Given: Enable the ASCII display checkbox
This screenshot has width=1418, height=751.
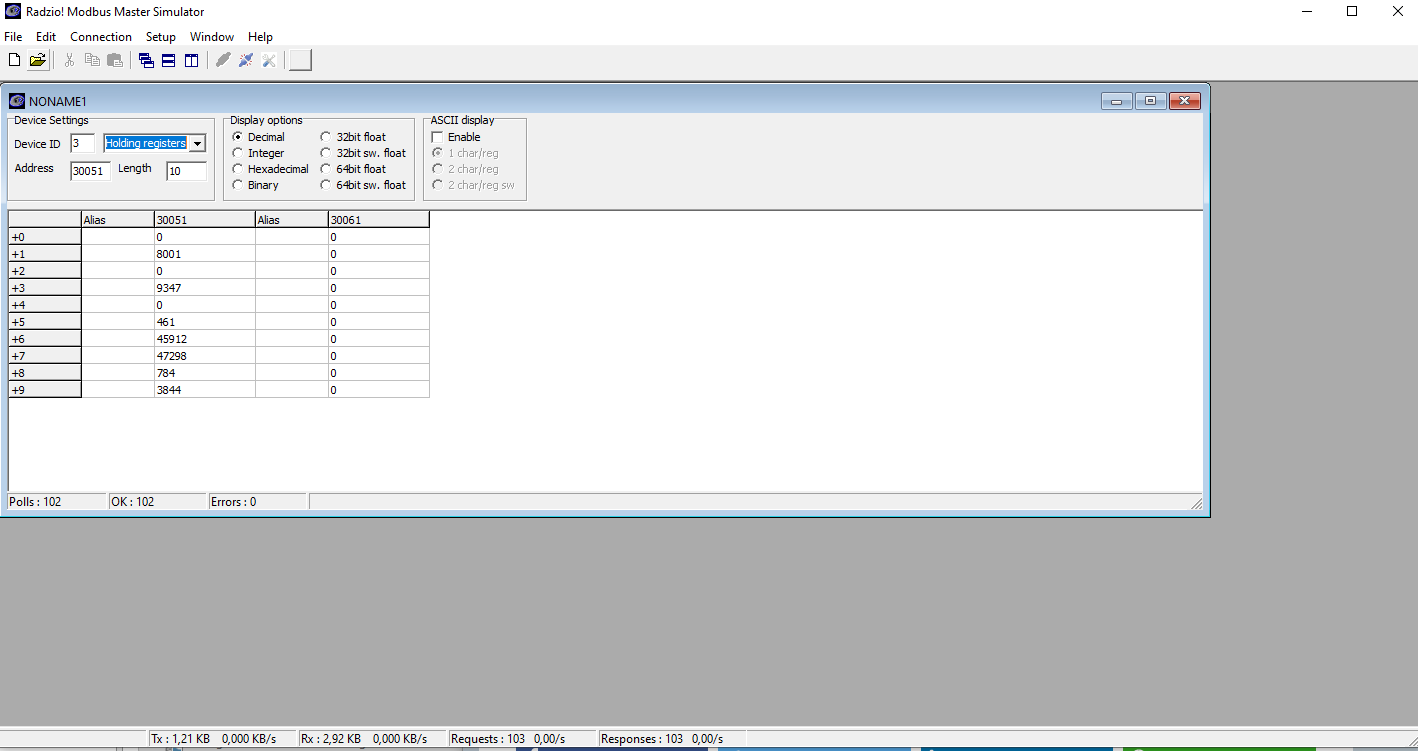Looking at the screenshot, I should (x=437, y=137).
